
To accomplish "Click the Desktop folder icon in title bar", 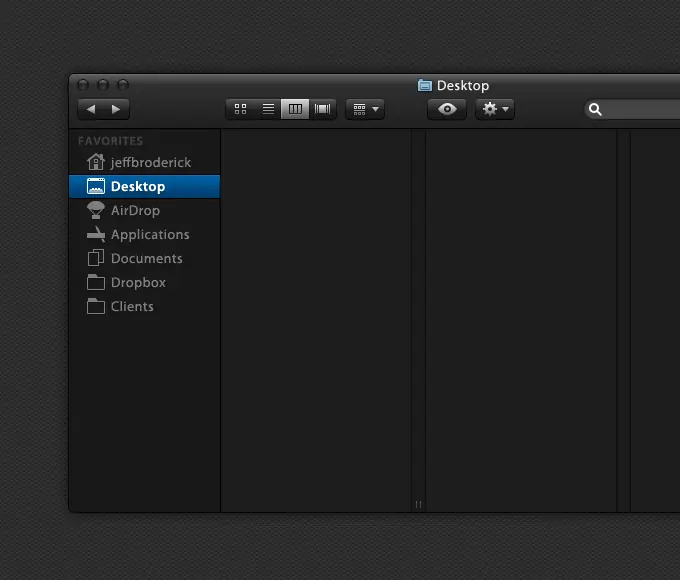I will 425,85.
